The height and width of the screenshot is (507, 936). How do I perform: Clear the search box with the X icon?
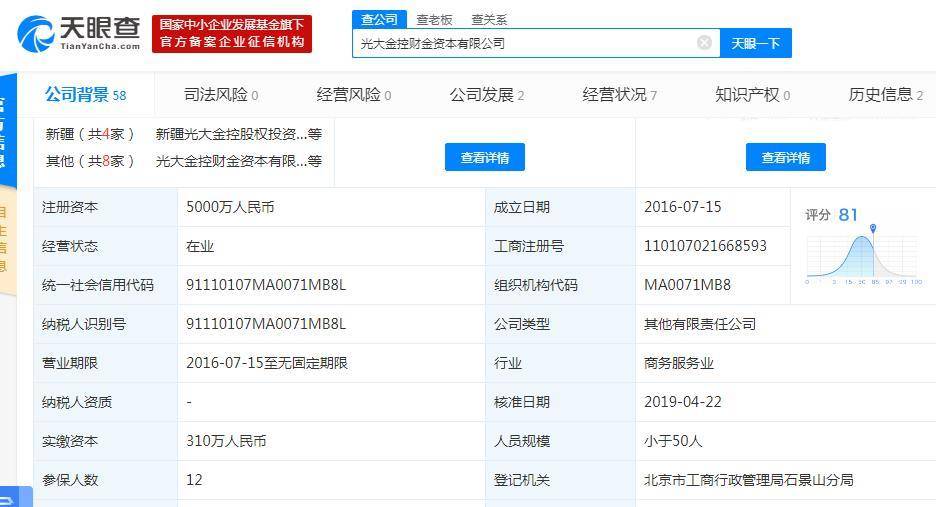(x=704, y=42)
